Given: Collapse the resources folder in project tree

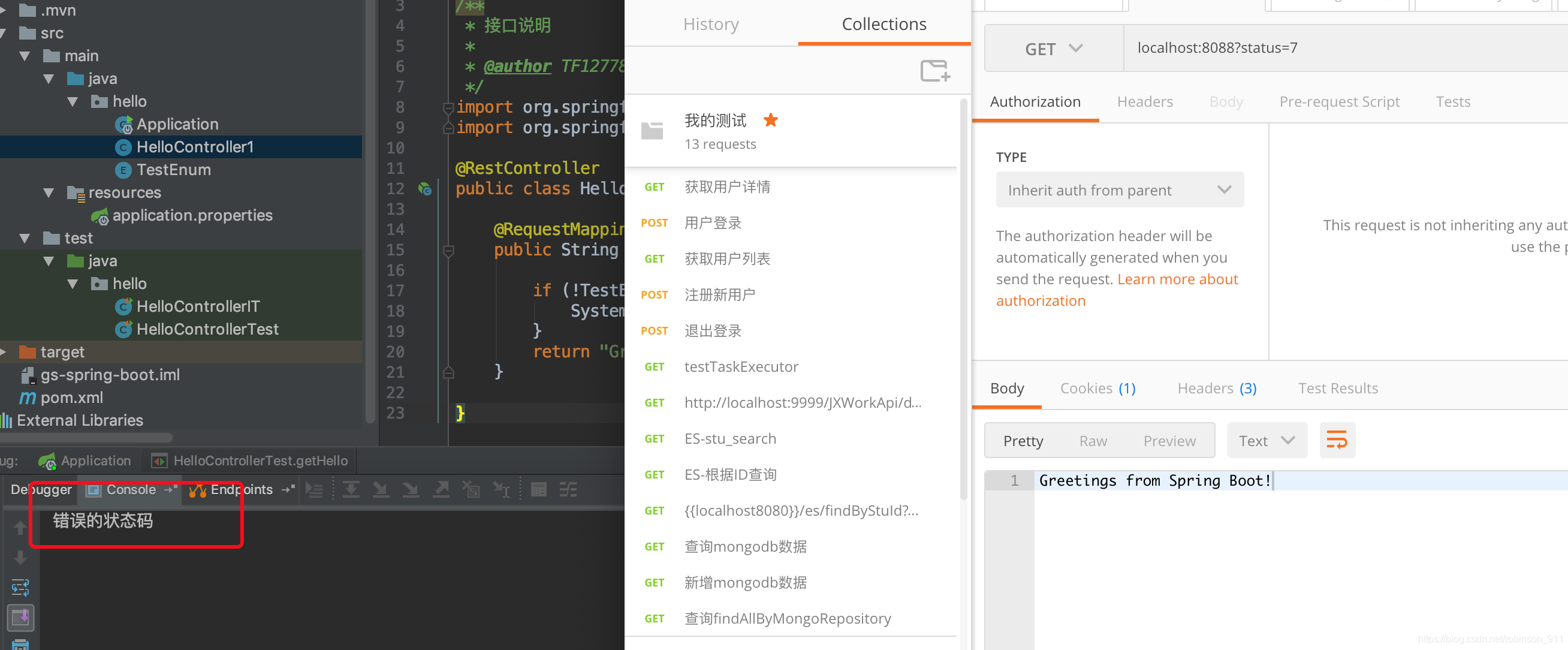Looking at the screenshot, I should pyautogui.click(x=49, y=192).
